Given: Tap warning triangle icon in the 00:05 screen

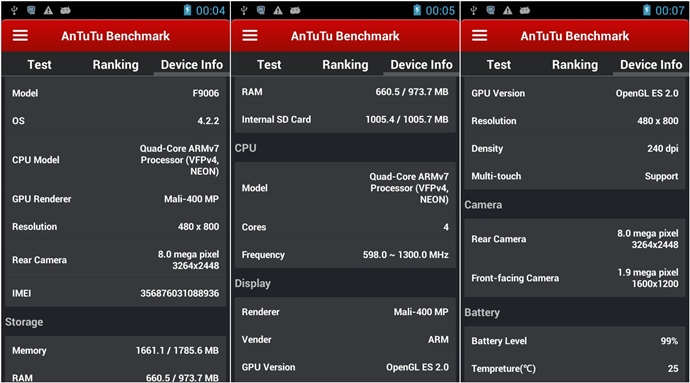Looking at the screenshot, I should pyautogui.click(x=278, y=10).
